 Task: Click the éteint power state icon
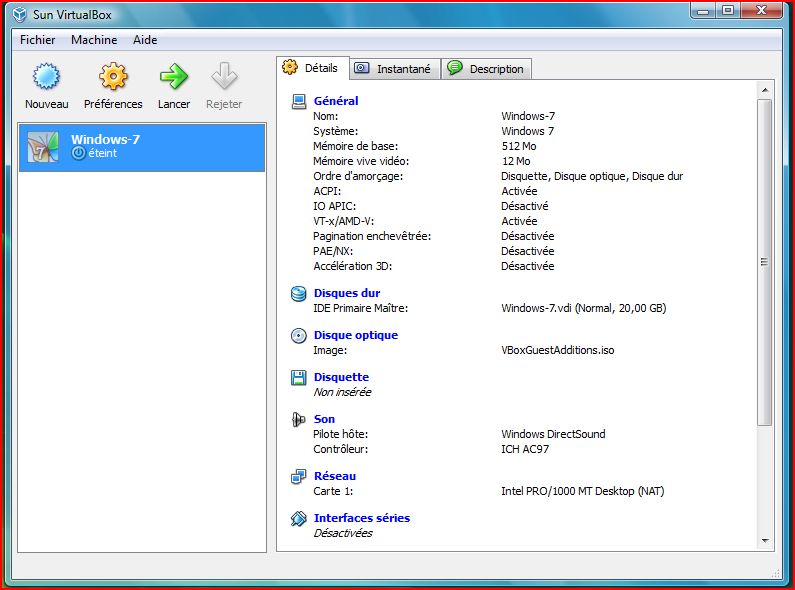(79, 153)
